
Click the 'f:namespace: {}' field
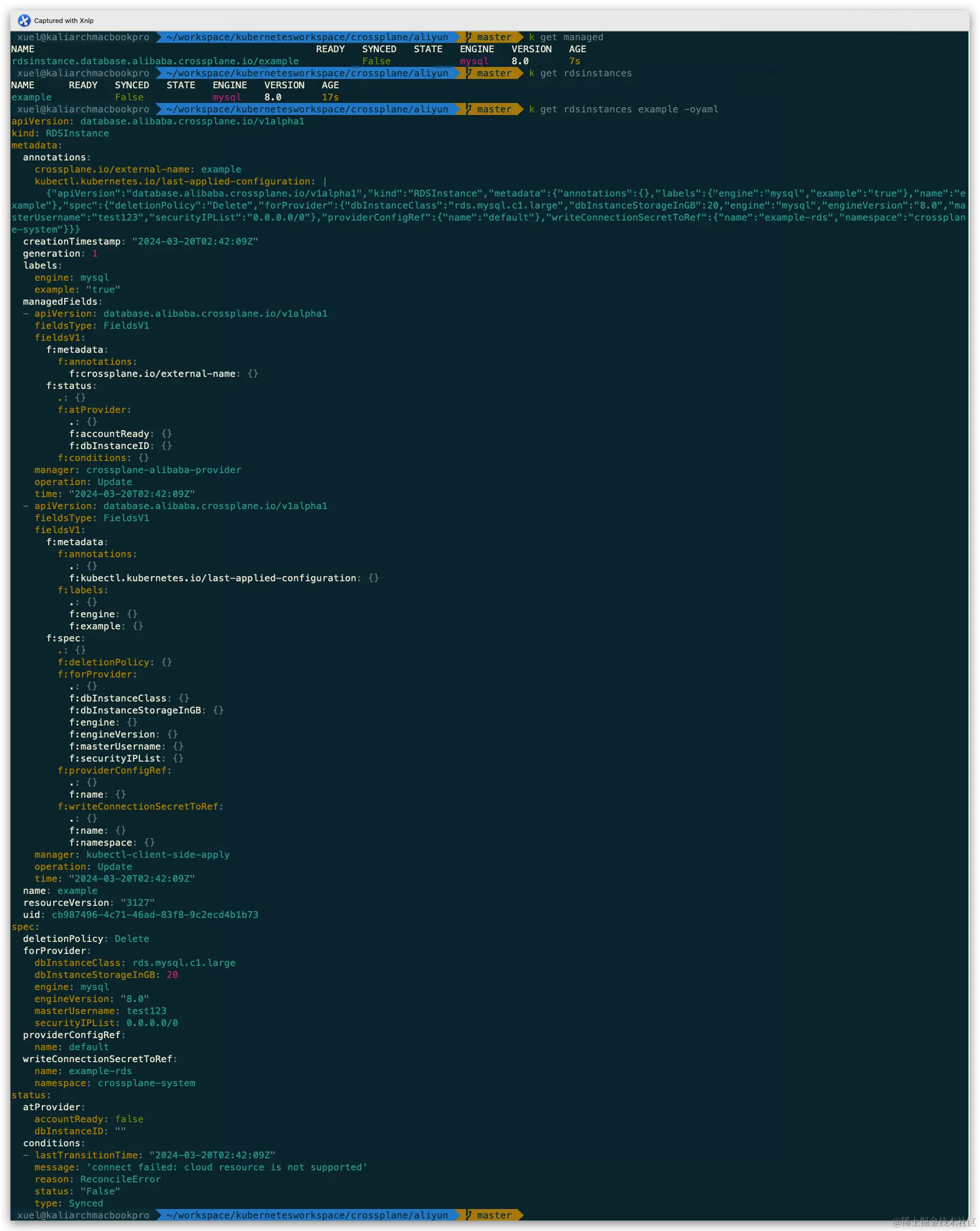(112, 842)
